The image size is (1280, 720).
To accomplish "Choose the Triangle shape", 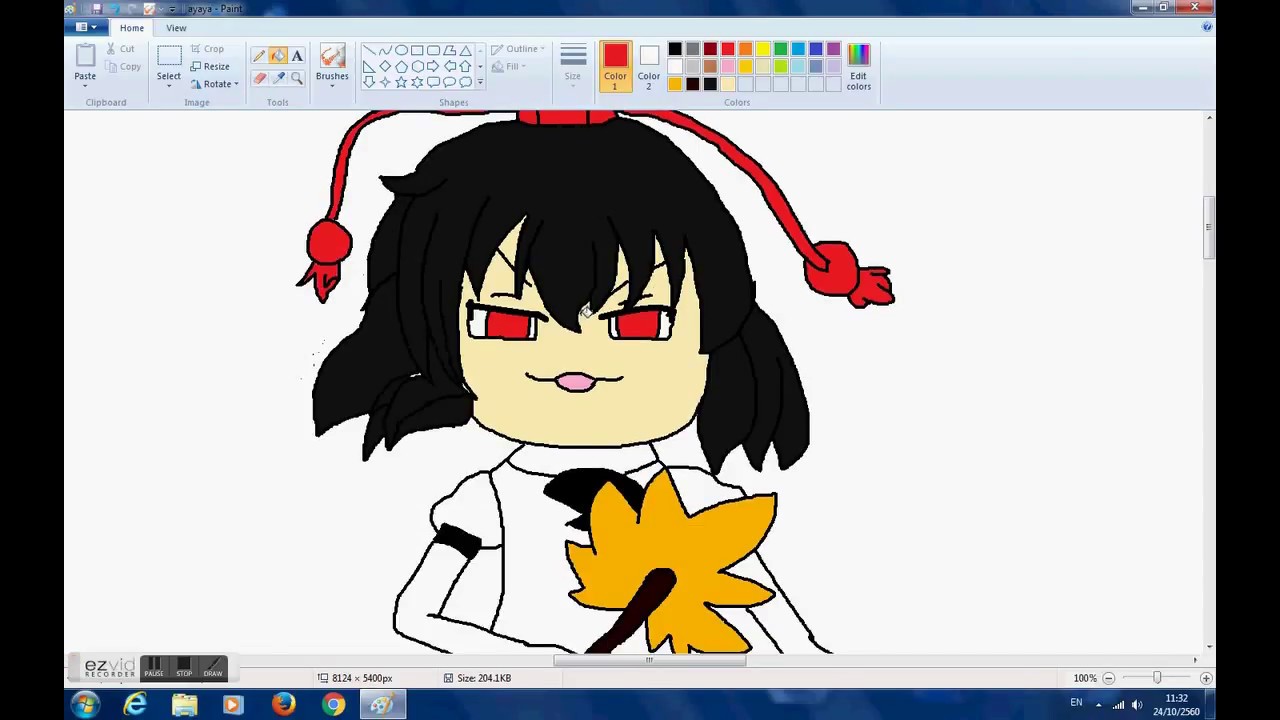I will coord(465,51).
